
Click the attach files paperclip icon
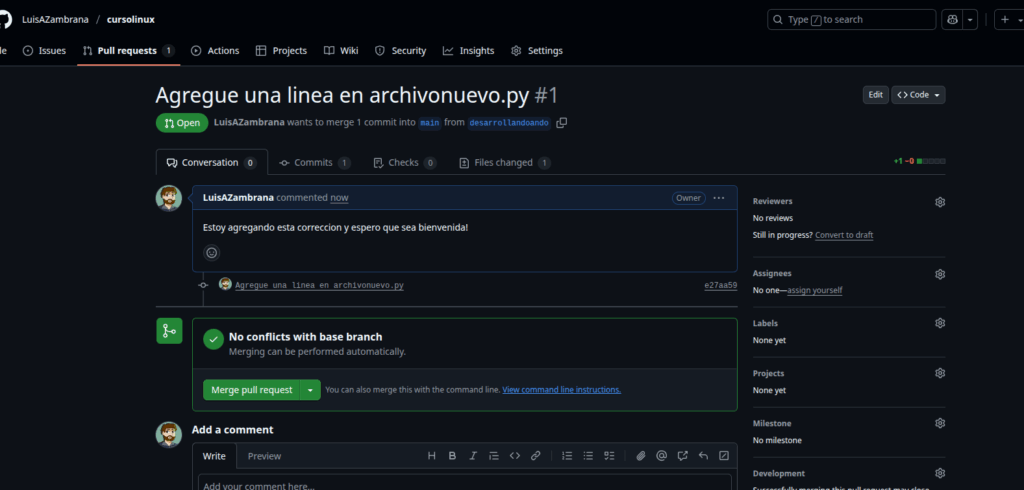click(641, 456)
